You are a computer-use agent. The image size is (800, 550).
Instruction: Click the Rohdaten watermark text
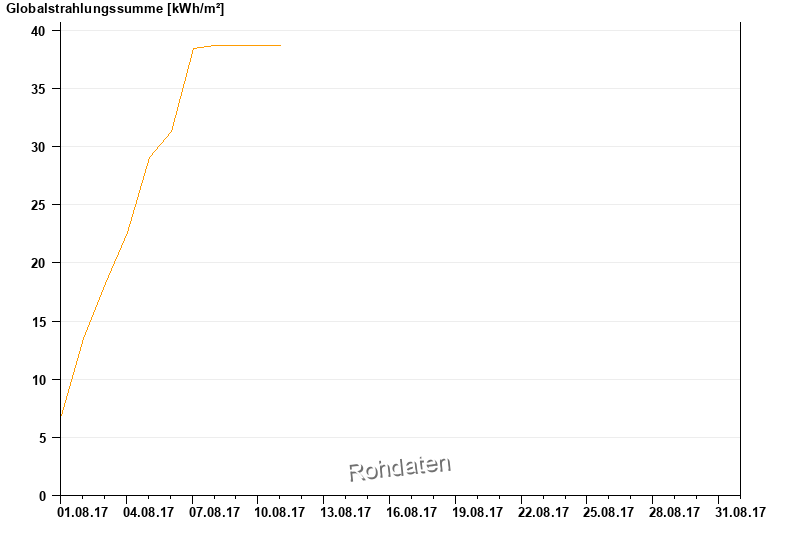[x=400, y=468]
